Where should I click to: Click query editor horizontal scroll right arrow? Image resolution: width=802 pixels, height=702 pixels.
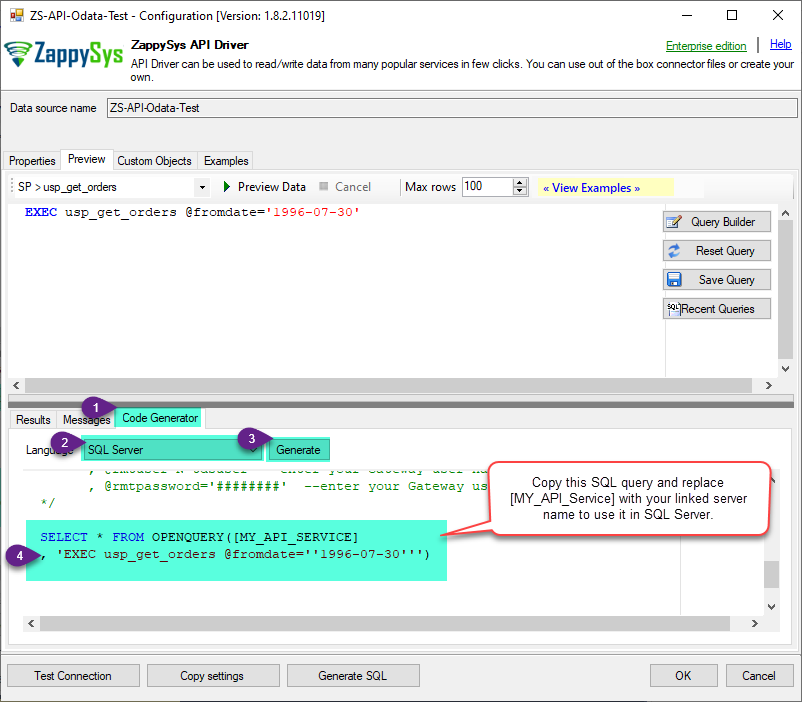pyautogui.click(x=769, y=385)
